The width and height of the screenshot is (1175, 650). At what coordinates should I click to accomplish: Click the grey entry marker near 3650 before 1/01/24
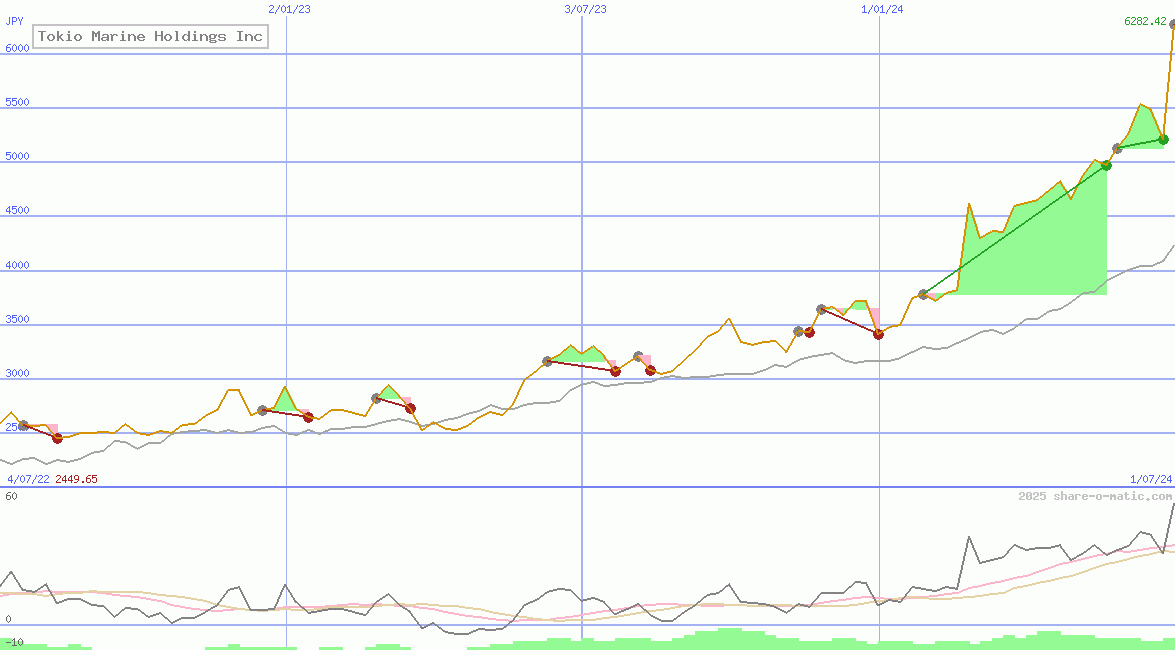821,309
